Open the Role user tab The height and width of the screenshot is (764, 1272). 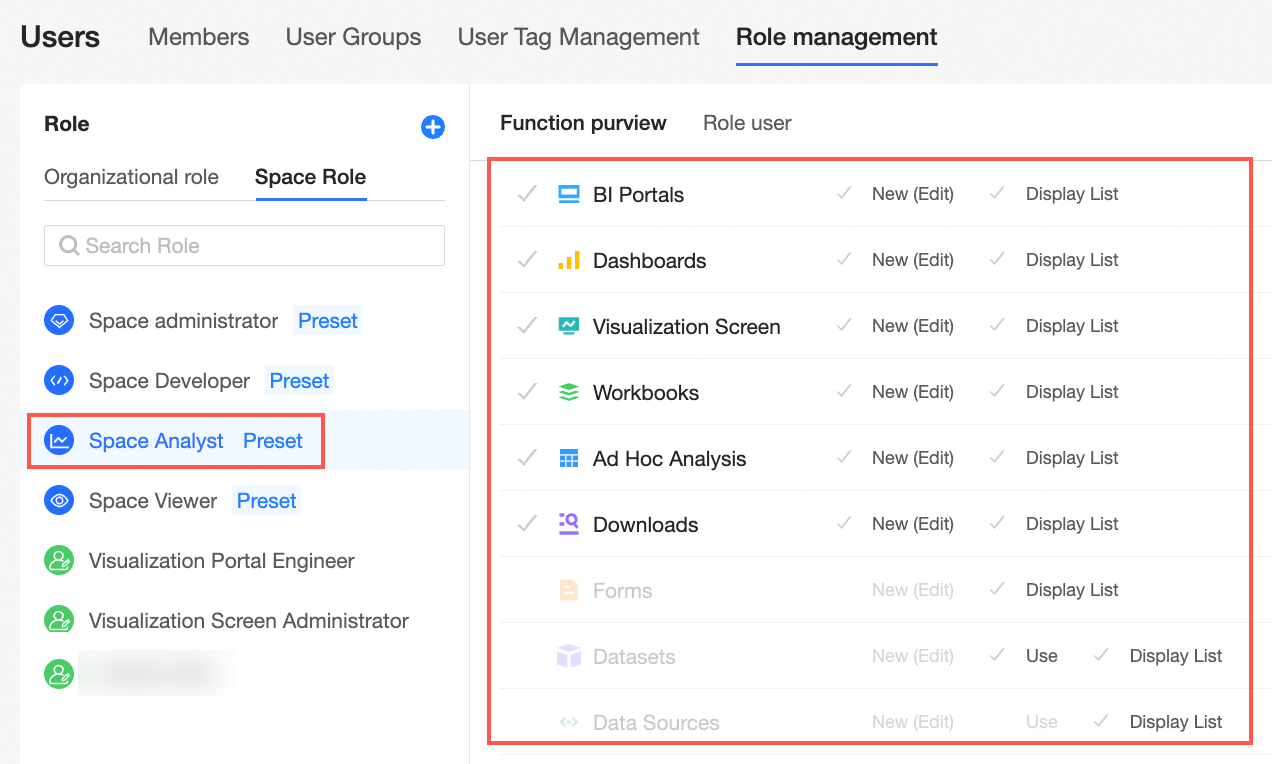747,123
